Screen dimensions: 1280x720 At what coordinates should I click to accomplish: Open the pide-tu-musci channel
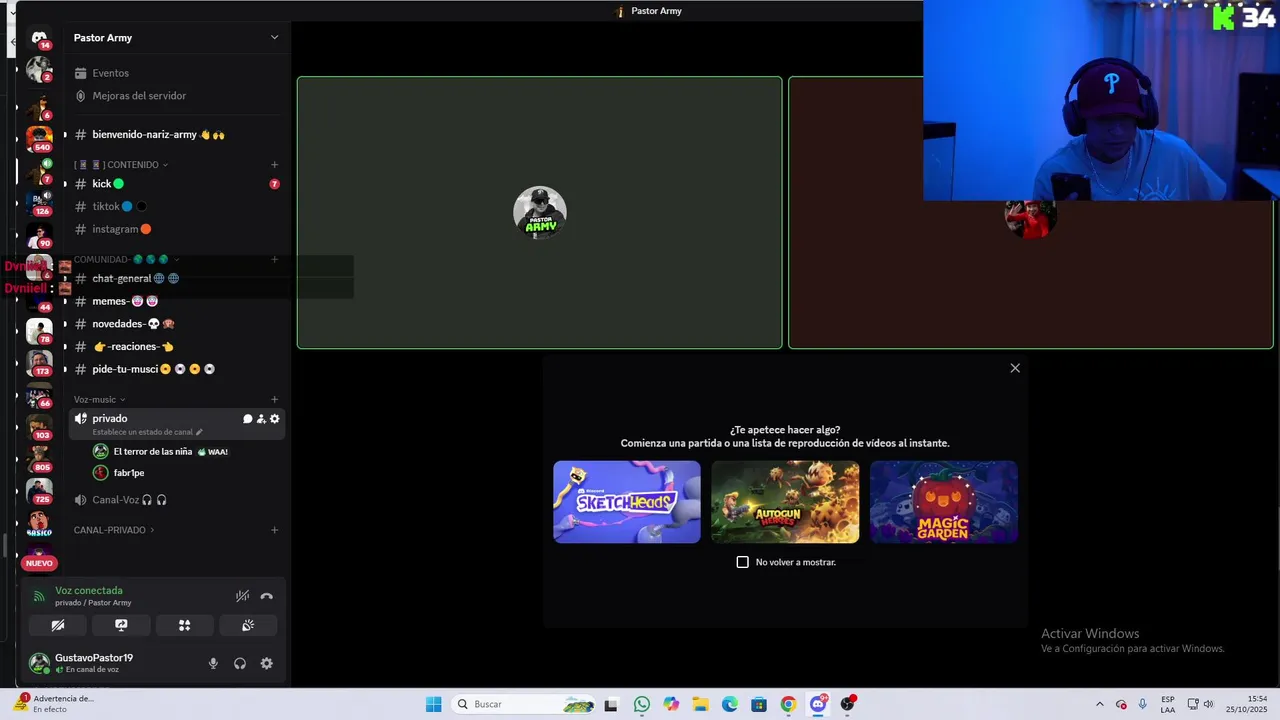click(x=177, y=369)
